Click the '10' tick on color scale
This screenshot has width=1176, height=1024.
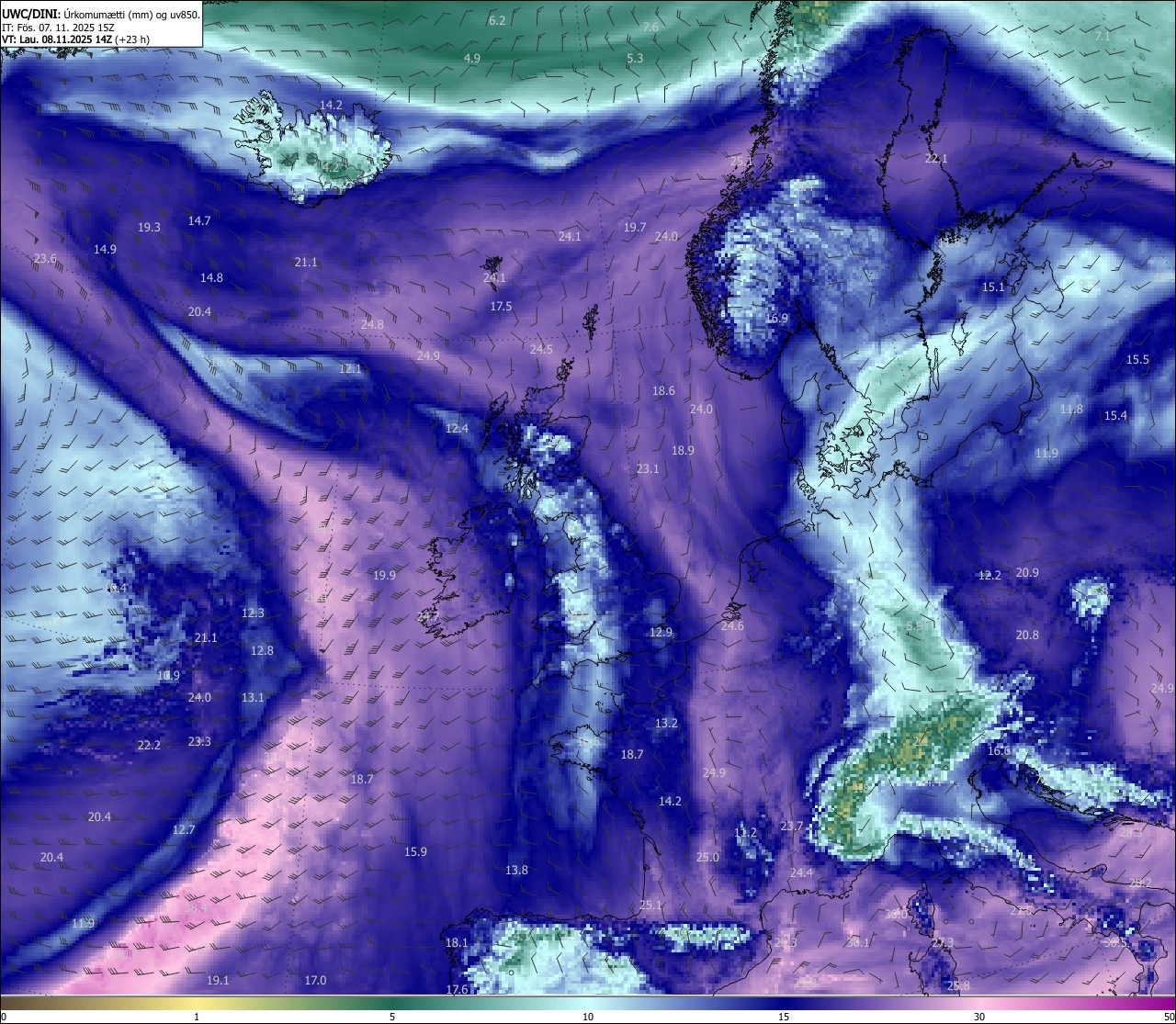tap(588, 1017)
